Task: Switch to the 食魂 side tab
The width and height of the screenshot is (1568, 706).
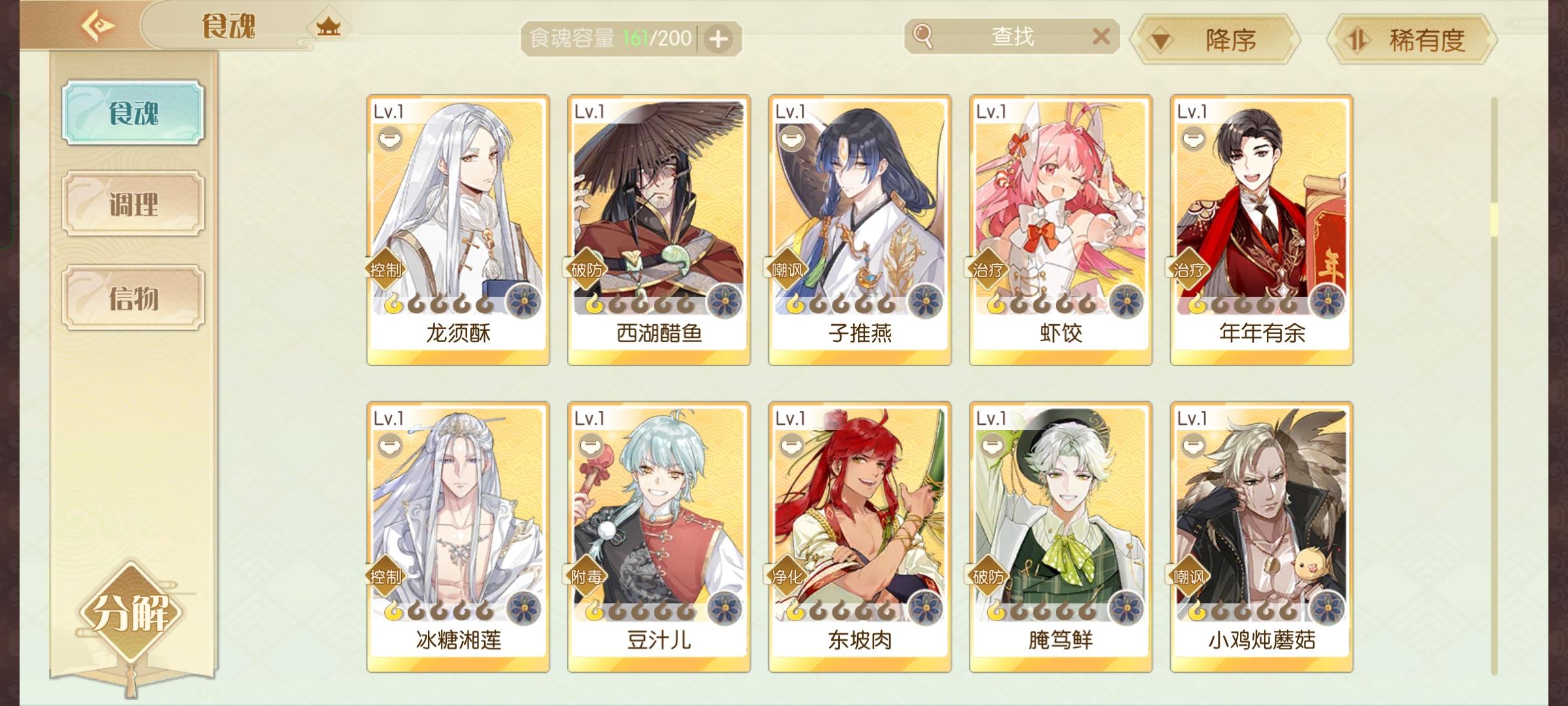Action: point(133,112)
